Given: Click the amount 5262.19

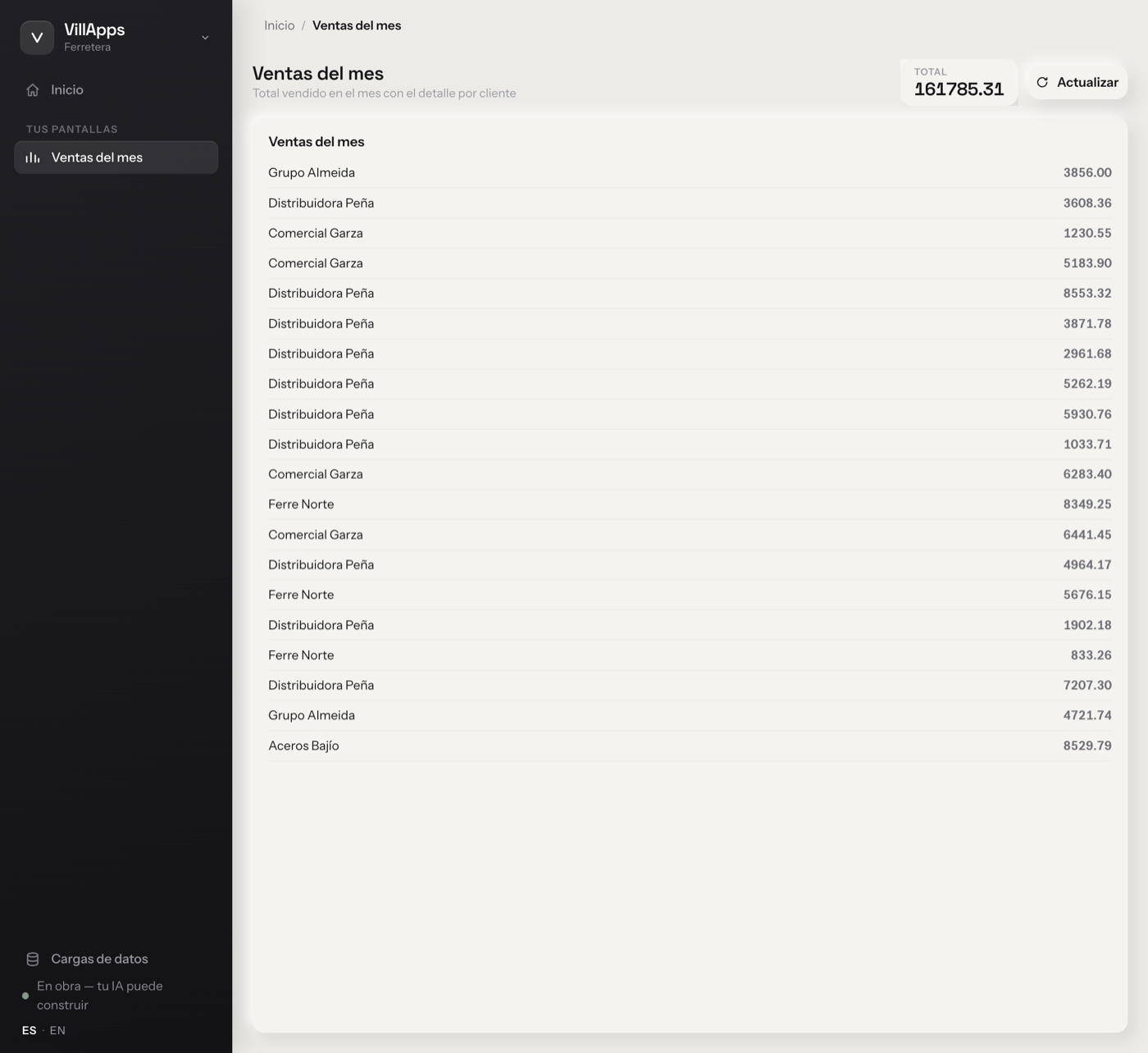Looking at the screenshot, I should point(1087,384).
